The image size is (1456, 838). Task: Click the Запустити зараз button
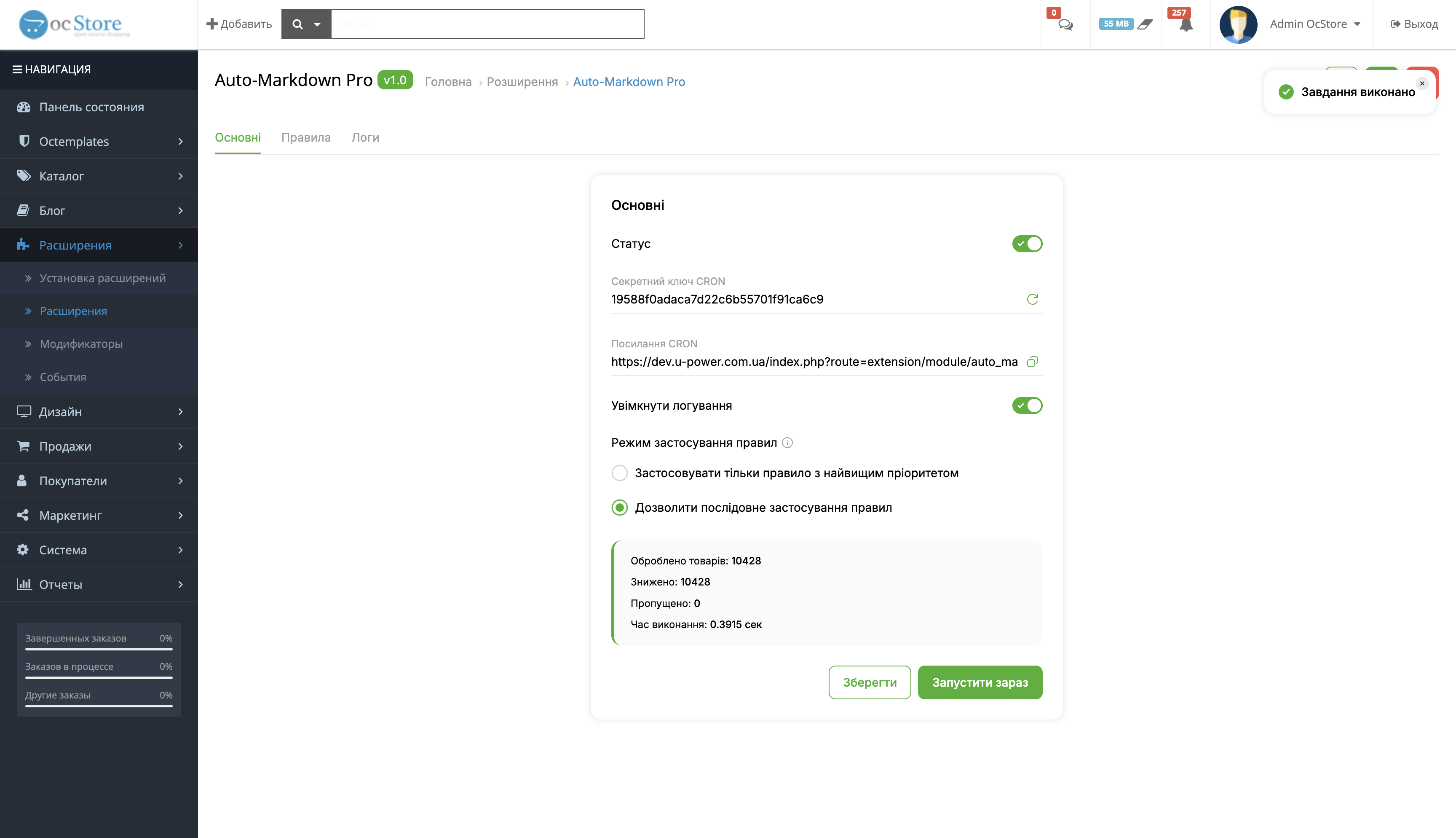tap(980, 682)
